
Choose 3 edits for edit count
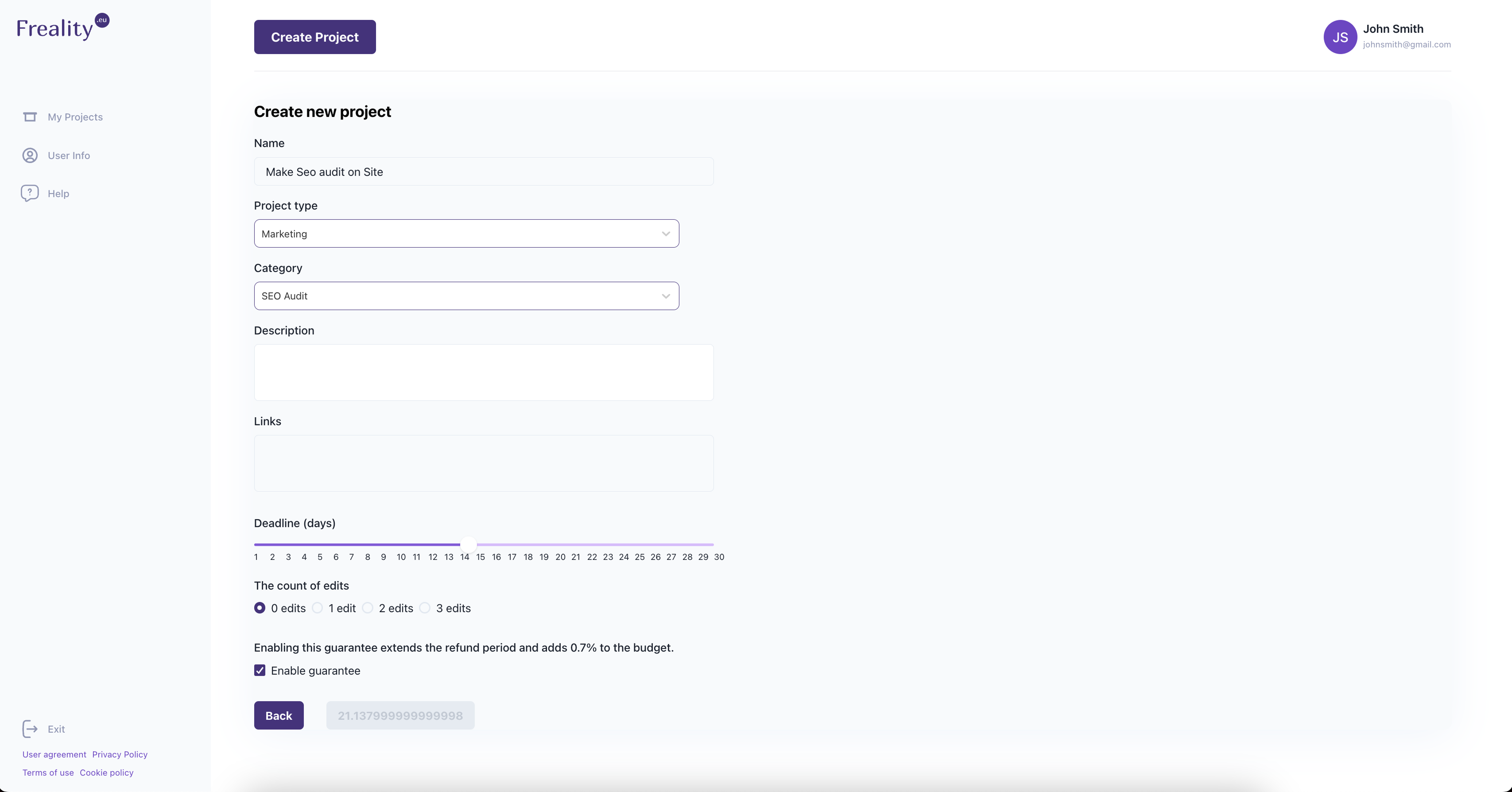pos(425,608)
